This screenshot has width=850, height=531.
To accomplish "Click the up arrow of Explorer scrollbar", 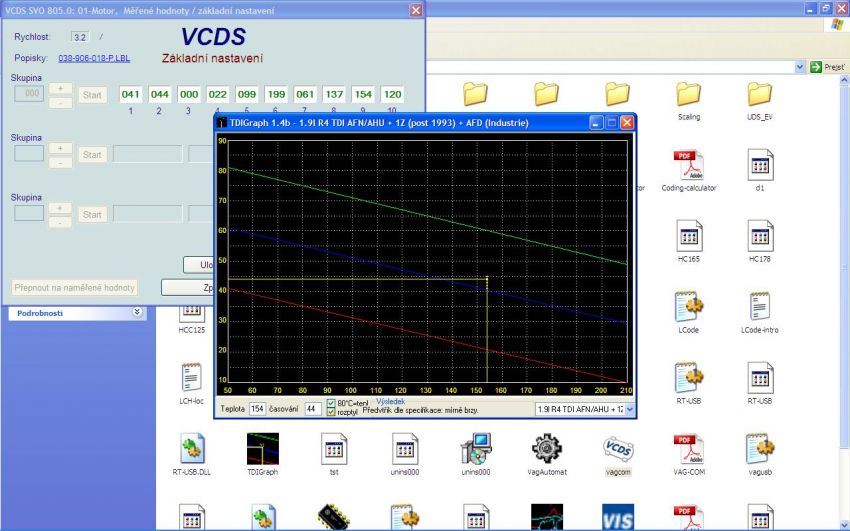I will click(845, 80).
